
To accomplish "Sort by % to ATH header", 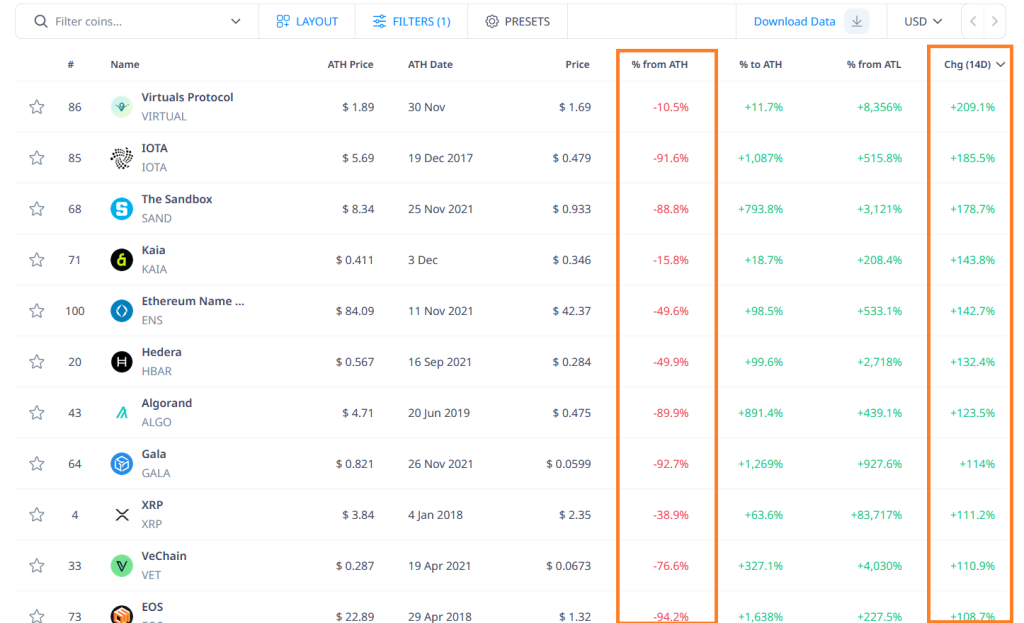I will click(761, 64).
